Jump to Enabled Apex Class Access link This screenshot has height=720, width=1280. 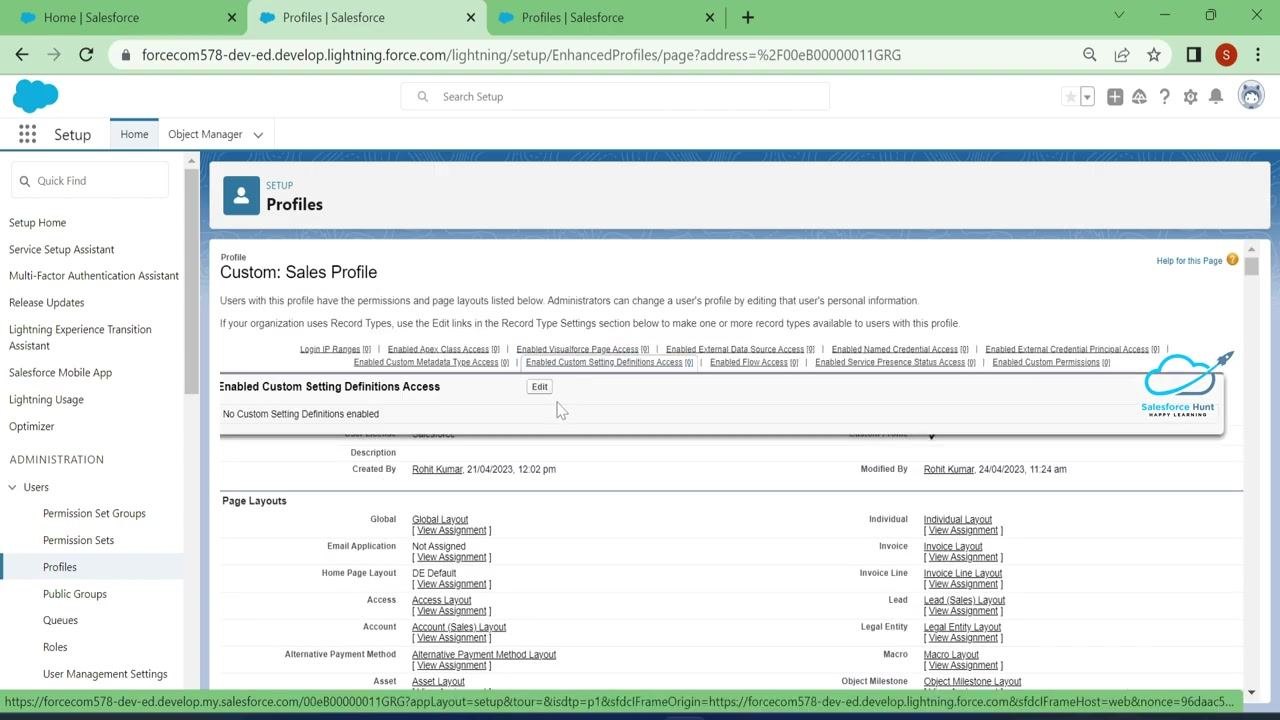[438, 350]
